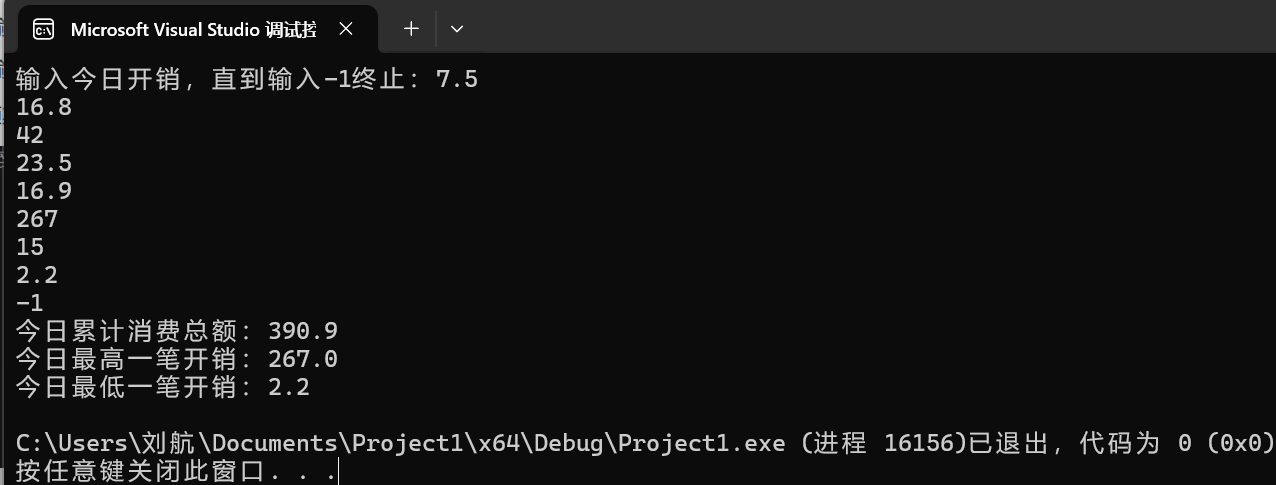Close the Microsoft Visual Studio console tab
The height and width of the screenshot is (485, 1276).
tap(346, 29)
